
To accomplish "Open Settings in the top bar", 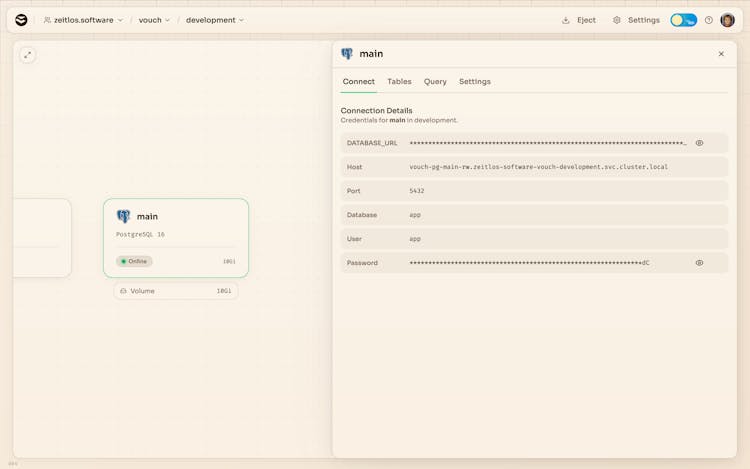I will tap(636, 20).
